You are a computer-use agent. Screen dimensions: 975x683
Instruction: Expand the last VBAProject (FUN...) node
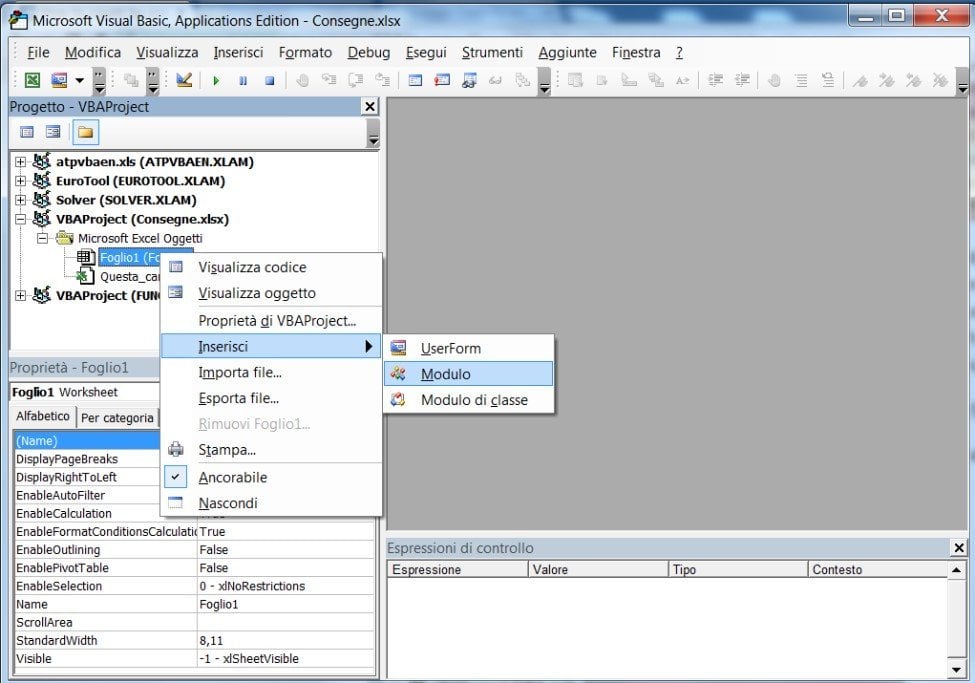21,295
